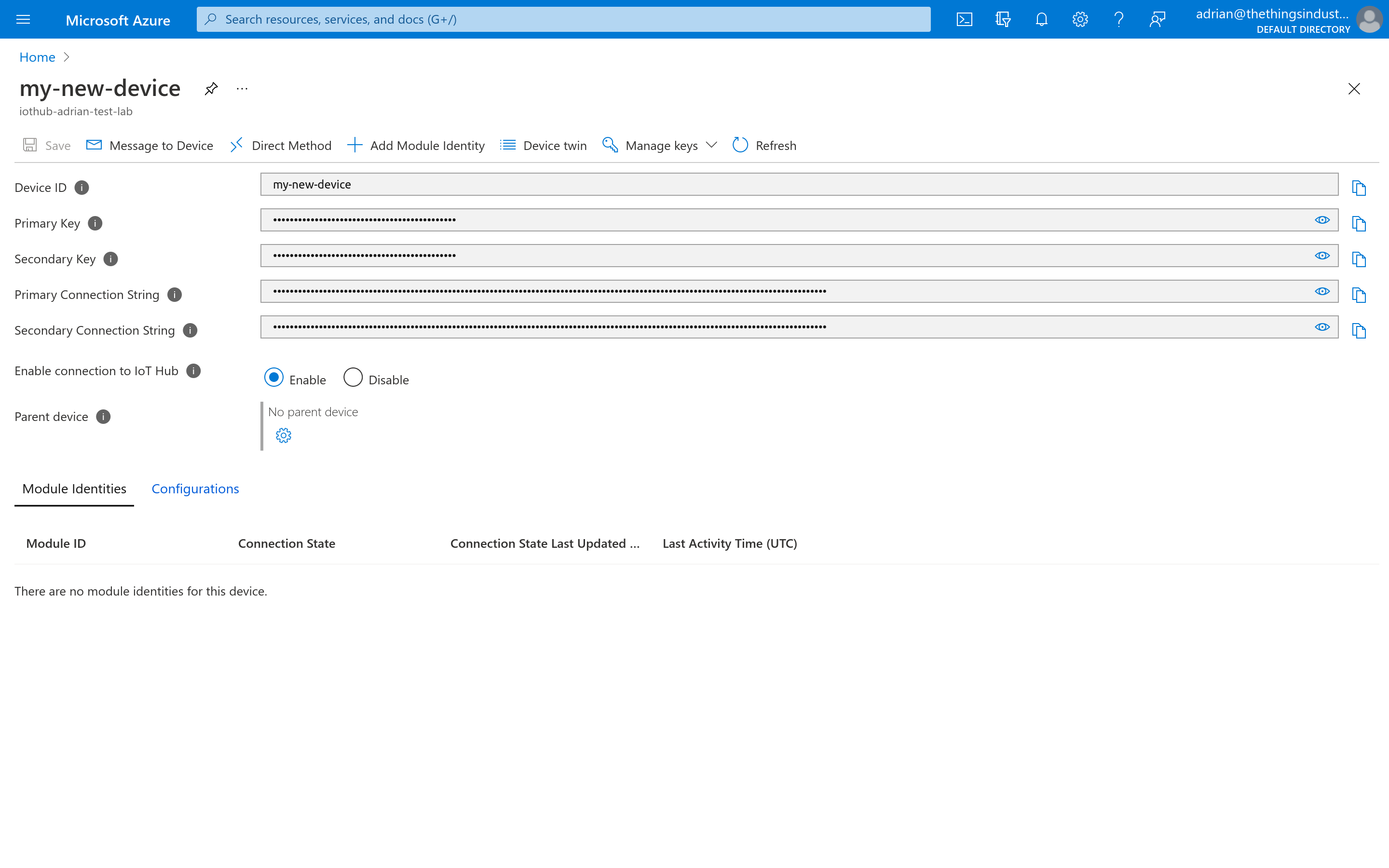The width and height of the screenshot is (1389, 868).
Task: Click the Direct Method icon
Action: 236,144
